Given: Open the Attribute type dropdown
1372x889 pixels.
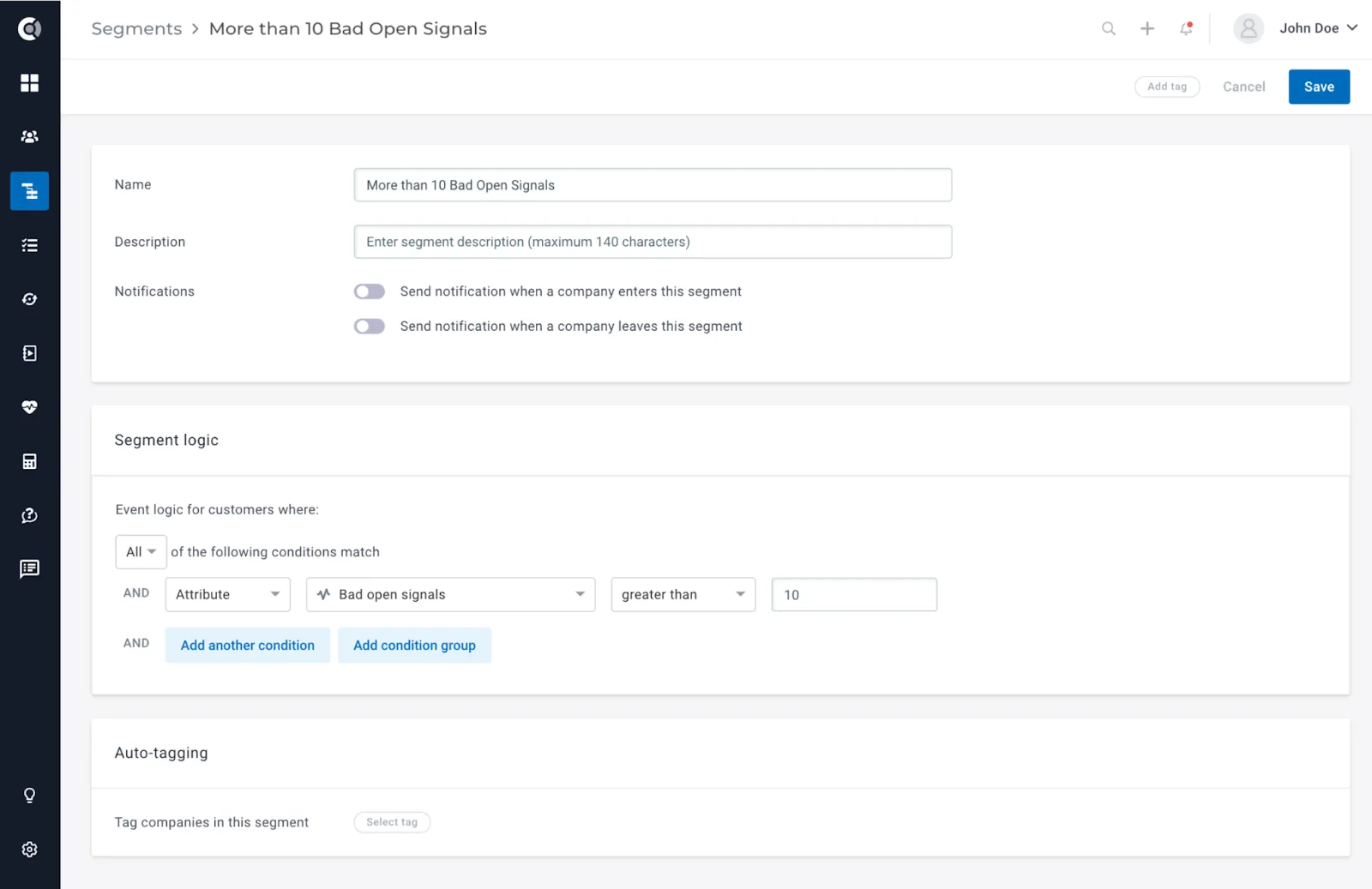Looking at the screenshot, I should (x=228, y=594).
